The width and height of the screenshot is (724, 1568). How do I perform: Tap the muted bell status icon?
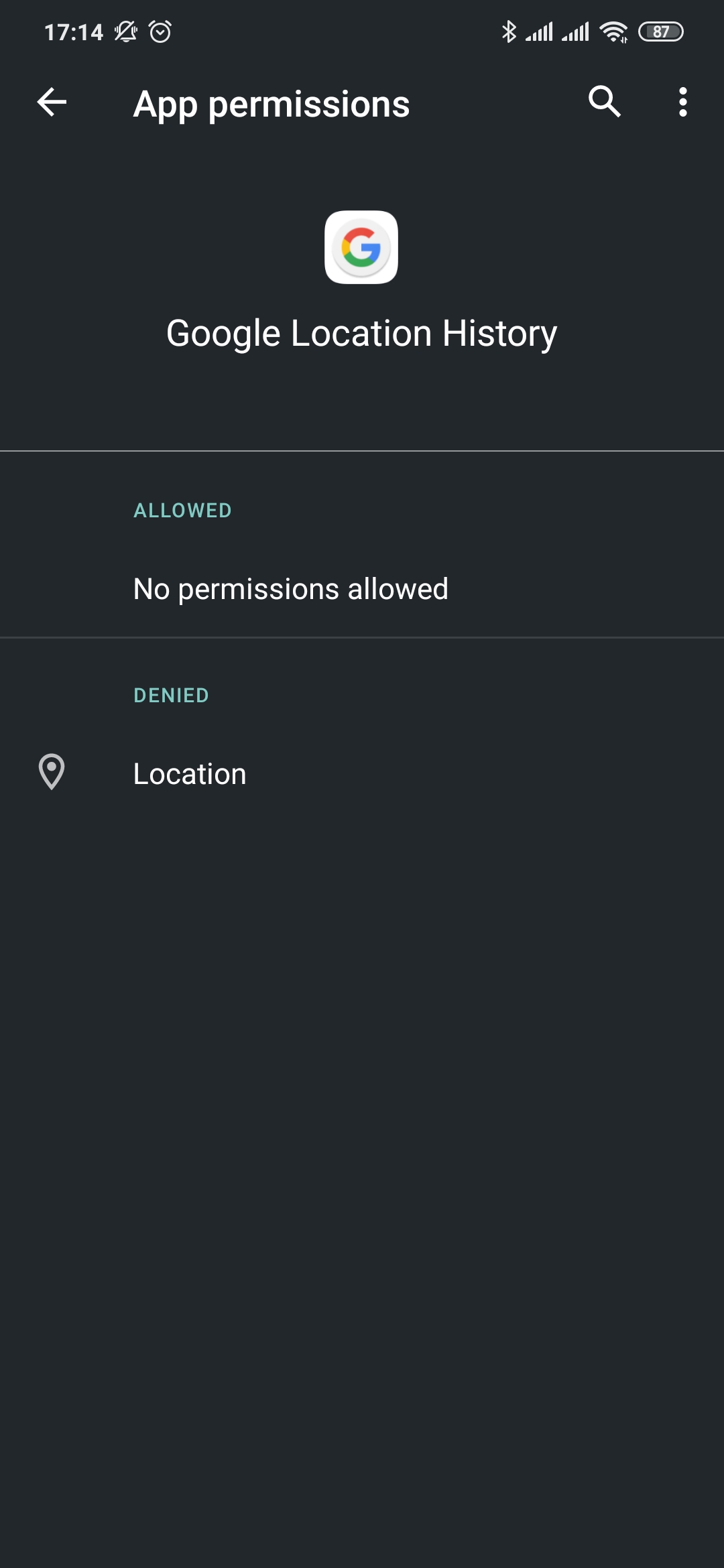coord(125,31)
